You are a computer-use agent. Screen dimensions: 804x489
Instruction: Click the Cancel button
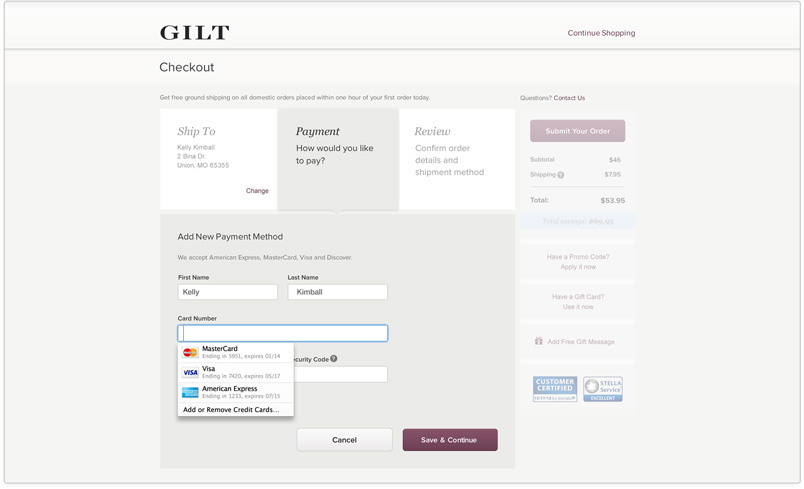point(345,440)
